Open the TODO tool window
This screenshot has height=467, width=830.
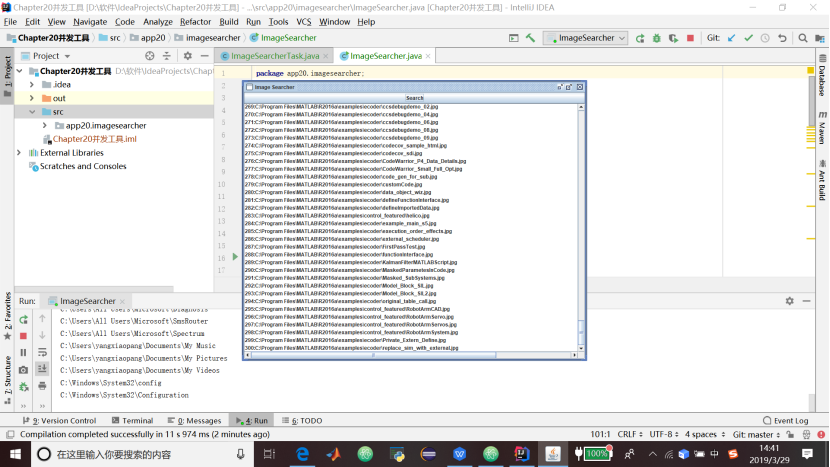(302, 420)
